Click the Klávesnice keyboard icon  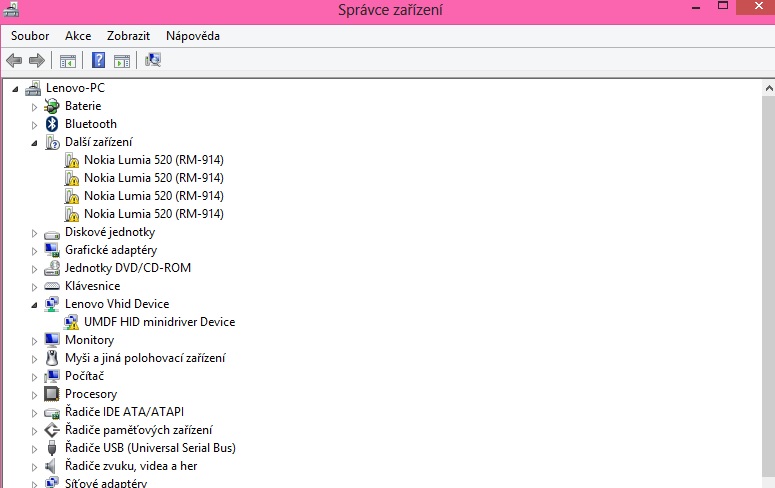pos(52,286)
